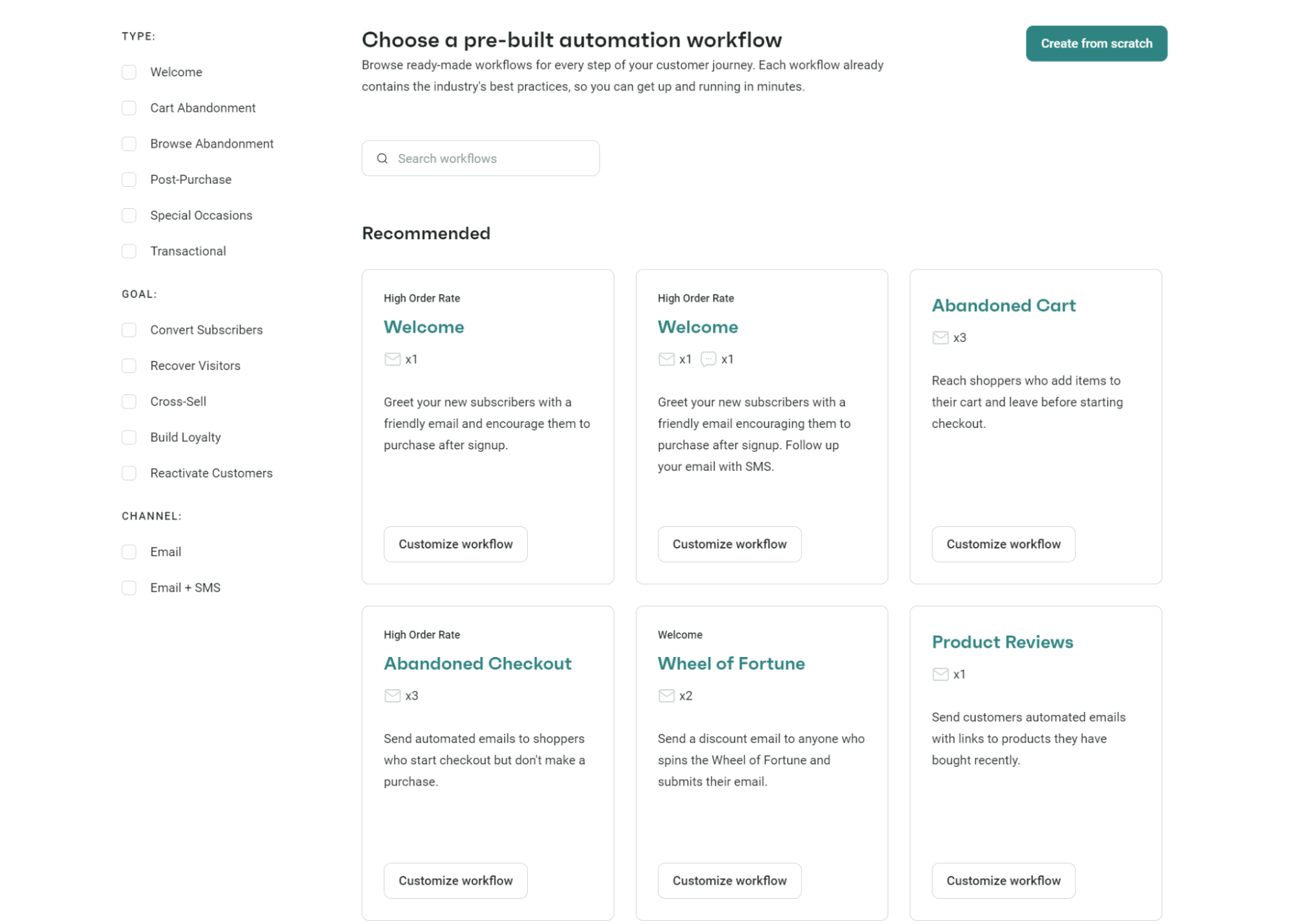This screenshot has height=924, width=1293.
Task: Customize the Abandoned Cart workflow
Action: pos(1003,544)
